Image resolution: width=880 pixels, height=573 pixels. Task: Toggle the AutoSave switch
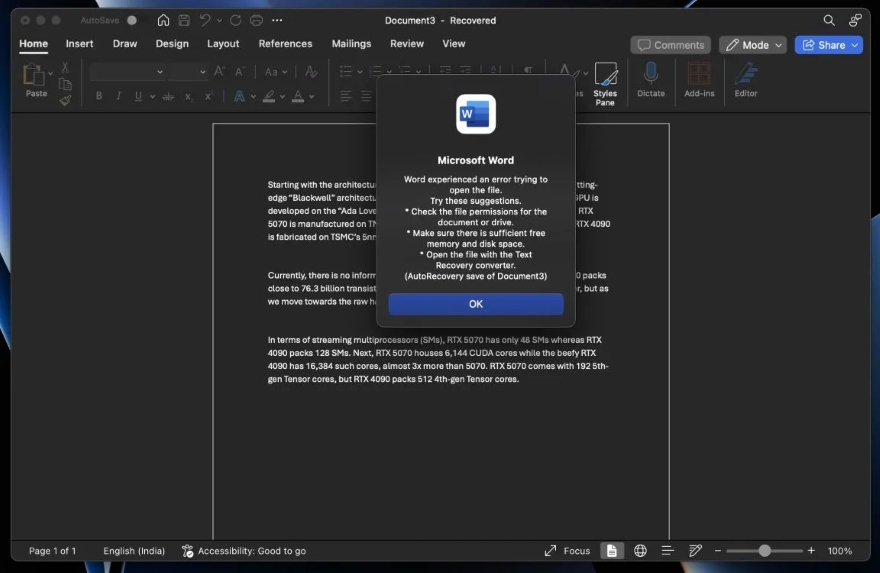[132, 20]
